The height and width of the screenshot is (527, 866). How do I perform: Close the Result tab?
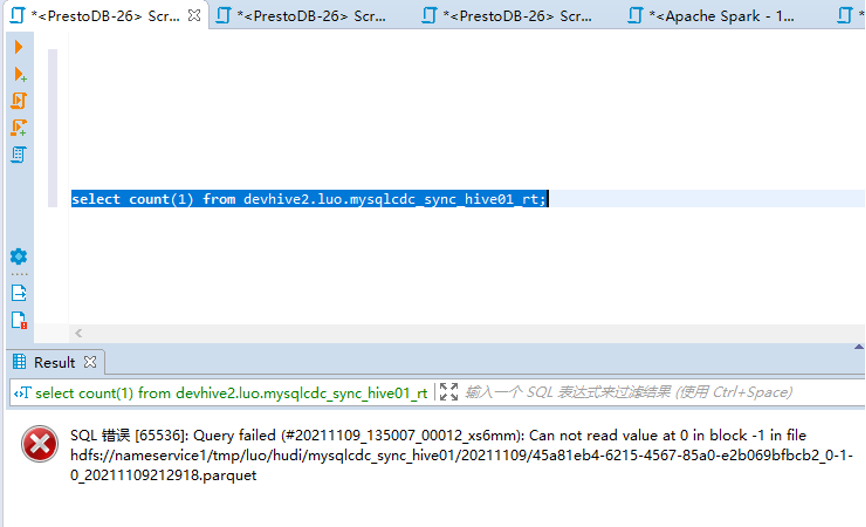pos(90,362)
